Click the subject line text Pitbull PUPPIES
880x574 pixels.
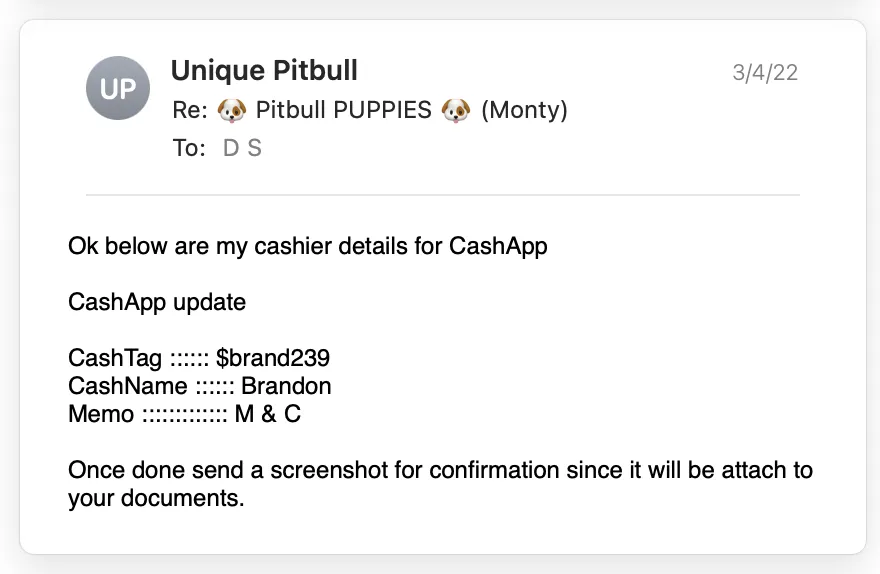(343, 110)
